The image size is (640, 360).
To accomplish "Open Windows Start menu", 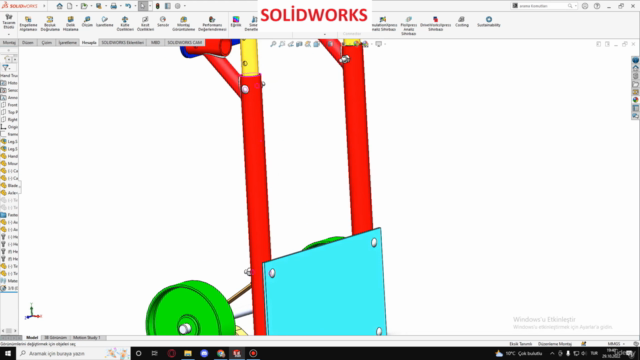I will 8,353.
